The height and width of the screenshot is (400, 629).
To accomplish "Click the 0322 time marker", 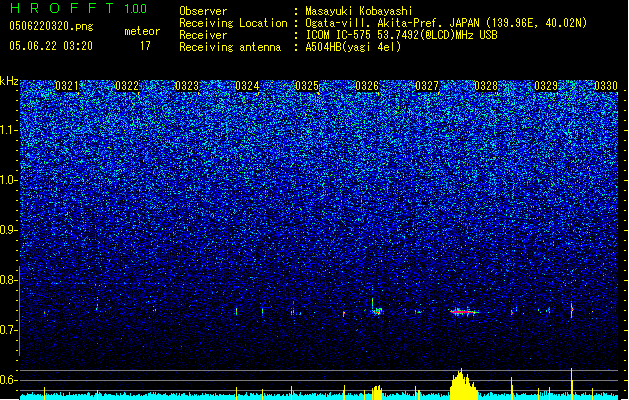I will (x=127, y=86).
